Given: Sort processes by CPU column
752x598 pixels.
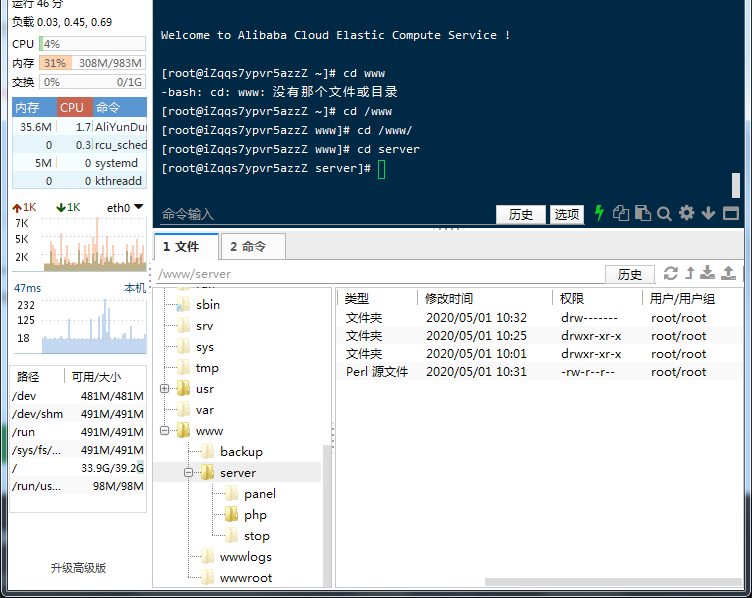Looking at the screenshot, I should pos(74,107).
